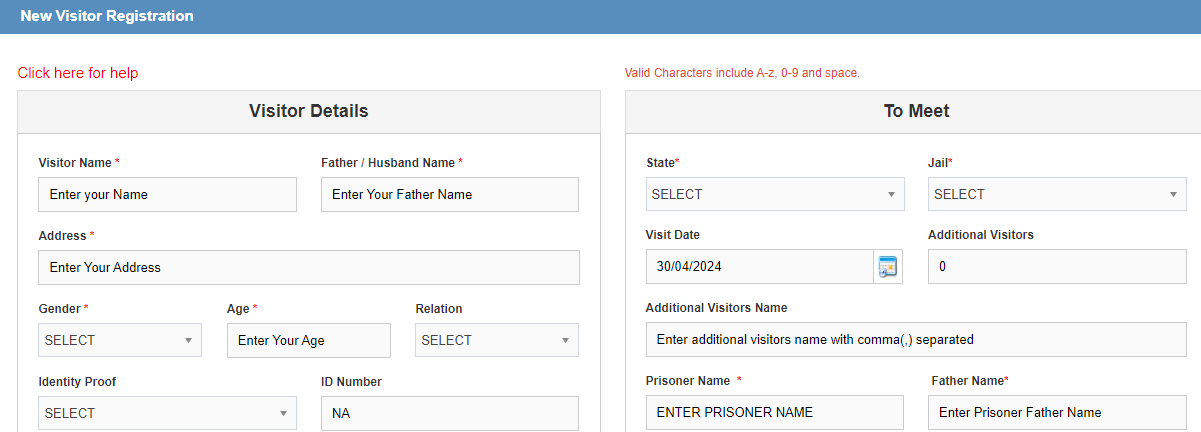Click the New Visitor Registration title bar

pos(600,17)
